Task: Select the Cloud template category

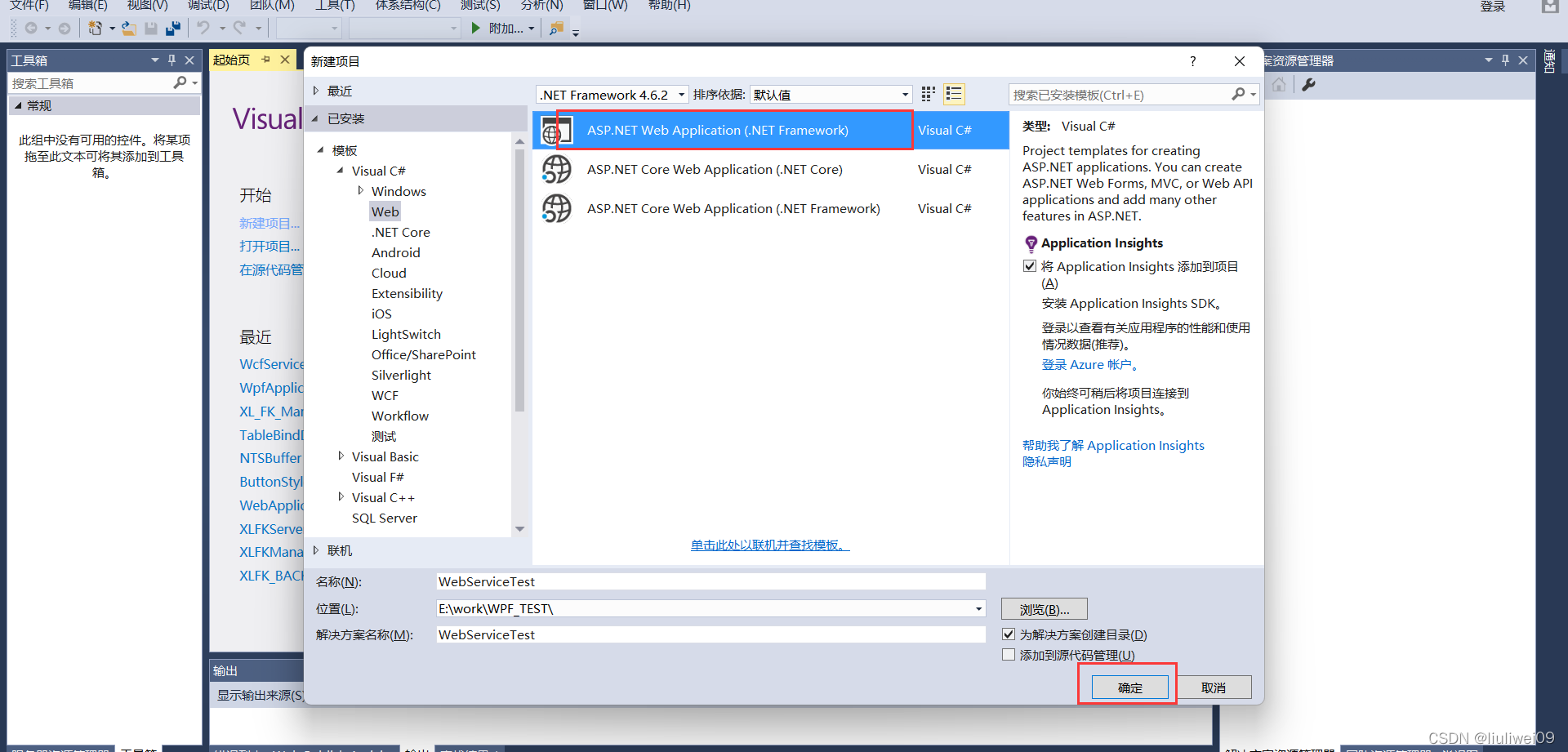Action: [389, 273]
